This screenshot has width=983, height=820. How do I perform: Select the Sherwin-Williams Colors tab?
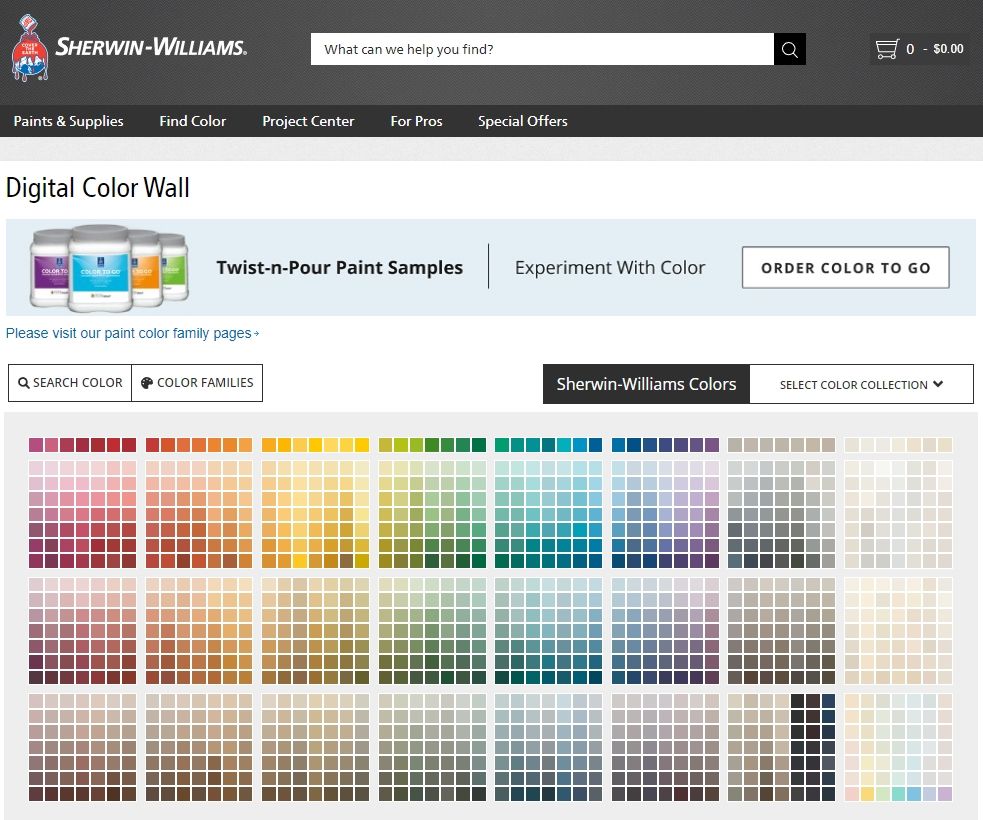(645, 384)
